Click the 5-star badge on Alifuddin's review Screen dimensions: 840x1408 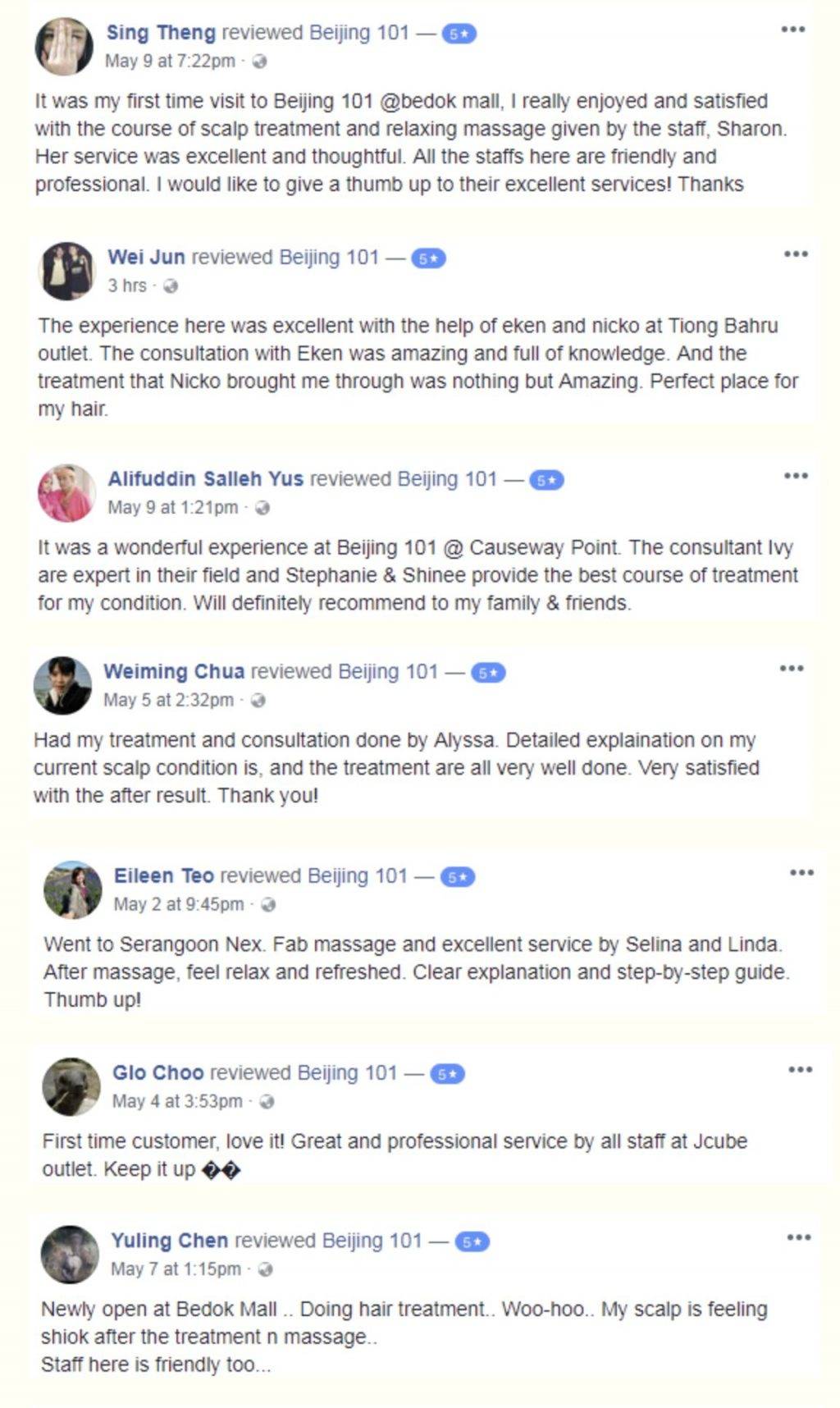(546, 480)
